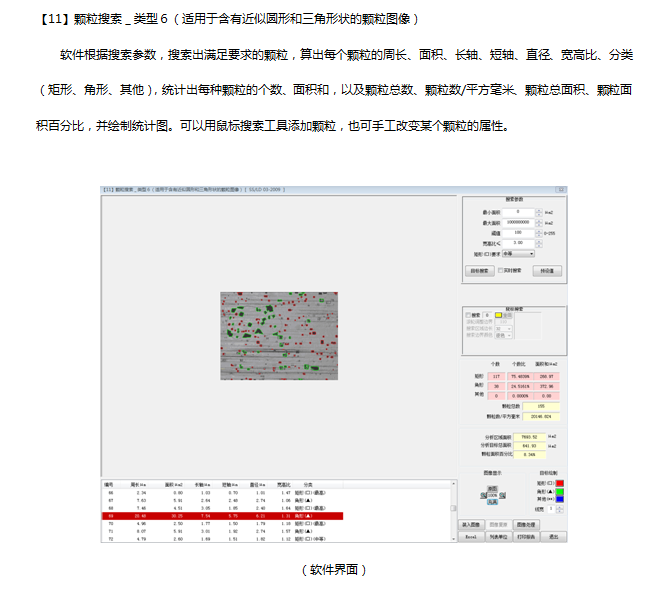The image size is (668, 594).
Task: Click the threshold value input field
Action: click(519, 232)
